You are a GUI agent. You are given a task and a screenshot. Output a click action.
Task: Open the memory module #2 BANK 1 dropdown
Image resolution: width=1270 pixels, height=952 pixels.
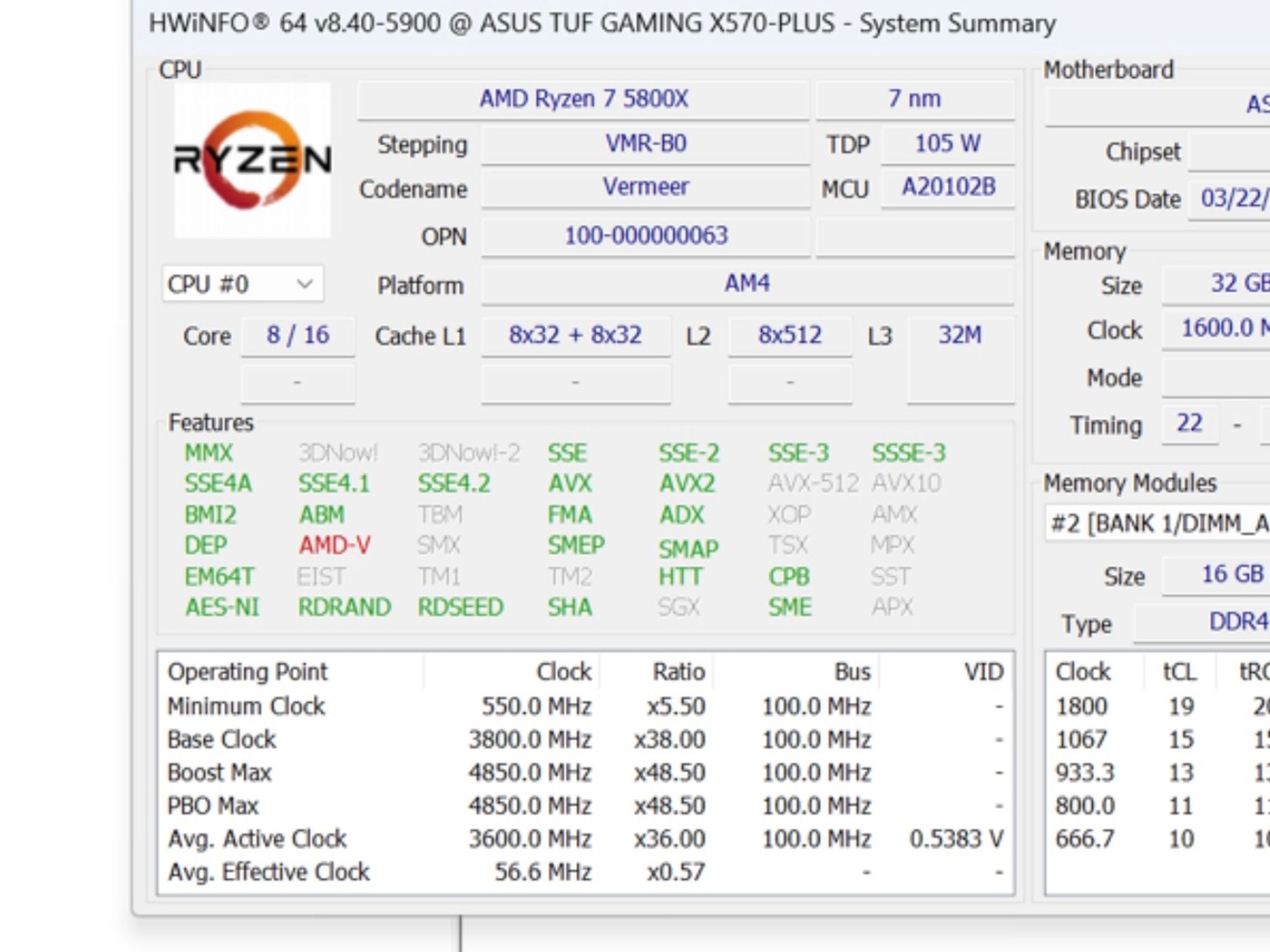click(1158, 524)
